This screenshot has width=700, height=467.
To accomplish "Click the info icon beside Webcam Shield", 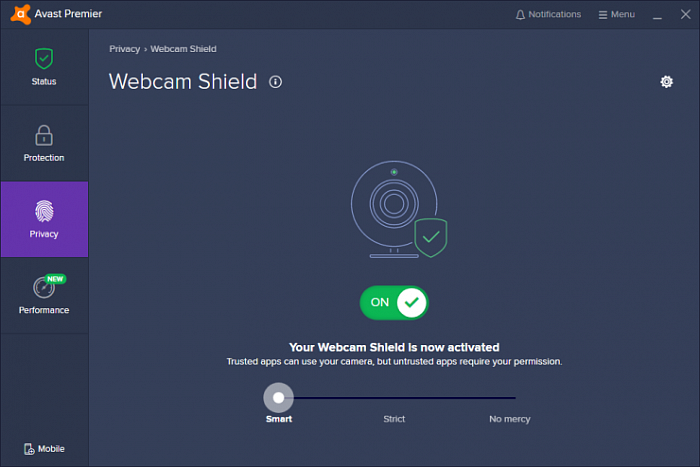I will point(276,82).
